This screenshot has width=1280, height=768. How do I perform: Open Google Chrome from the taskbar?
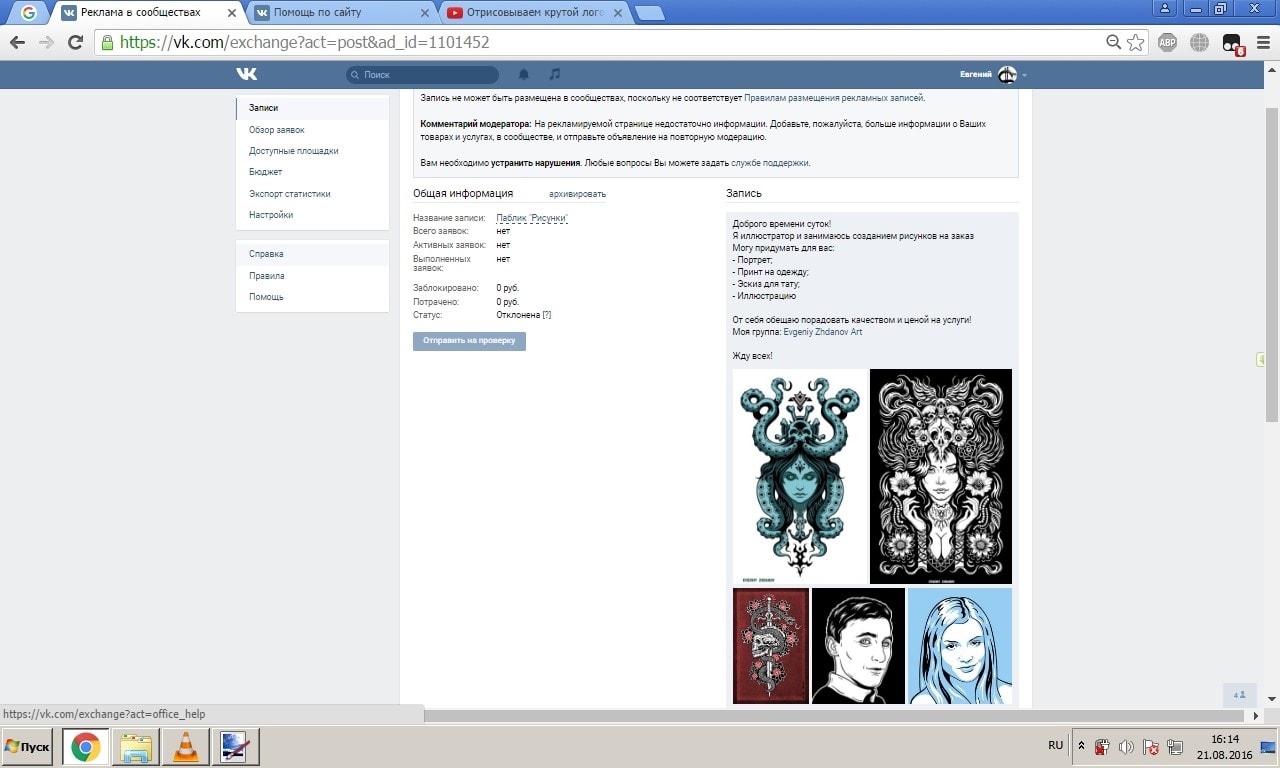pos(85,747)
